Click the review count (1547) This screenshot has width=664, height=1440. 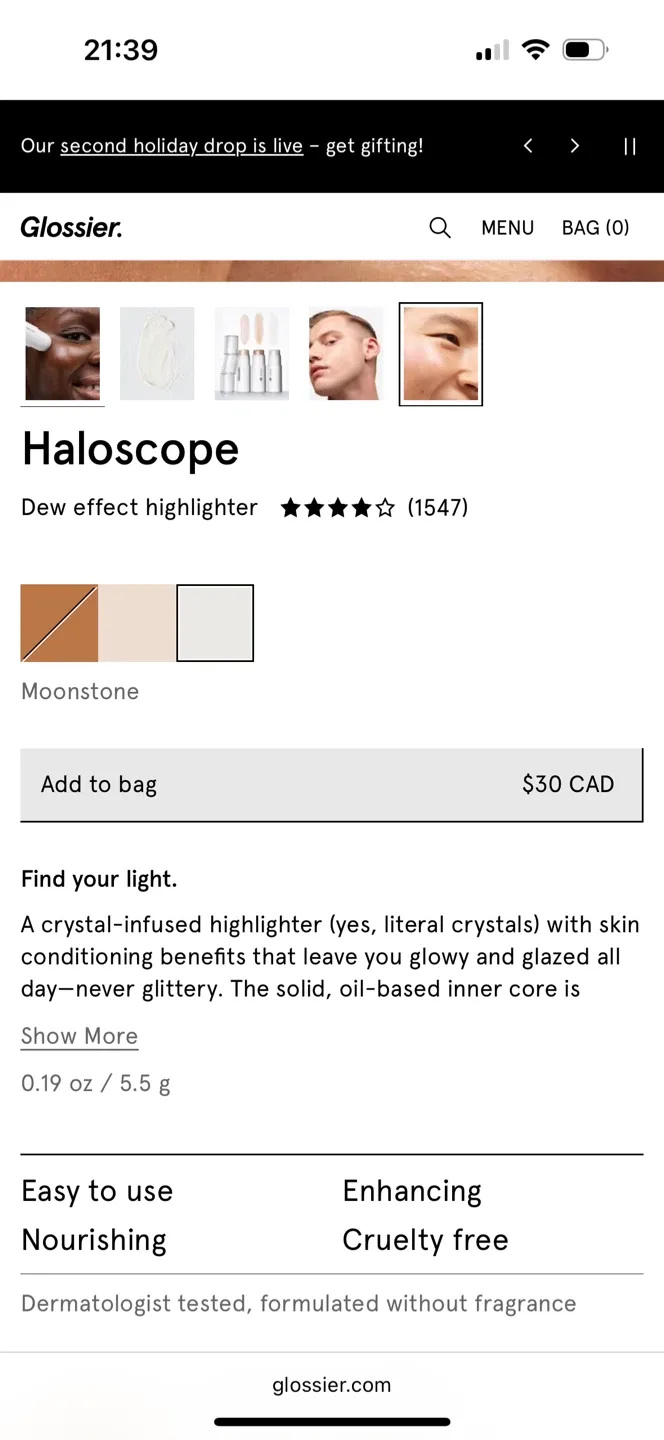click(x=438, y=508)
